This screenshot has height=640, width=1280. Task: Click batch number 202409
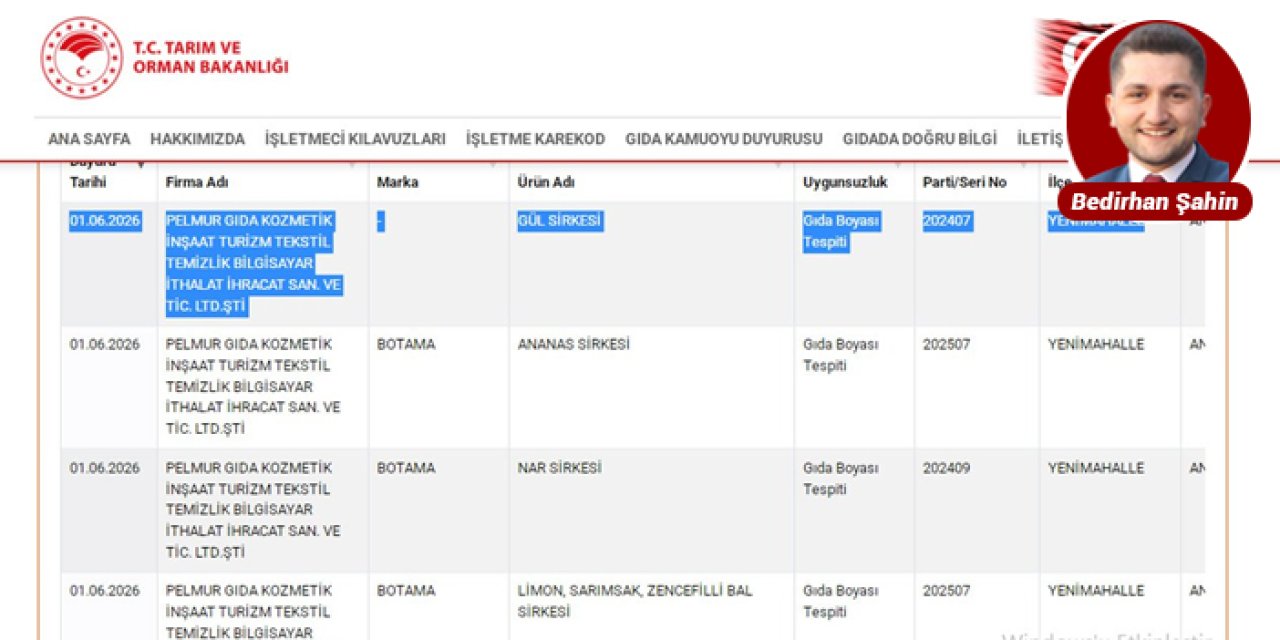(946, 468)
